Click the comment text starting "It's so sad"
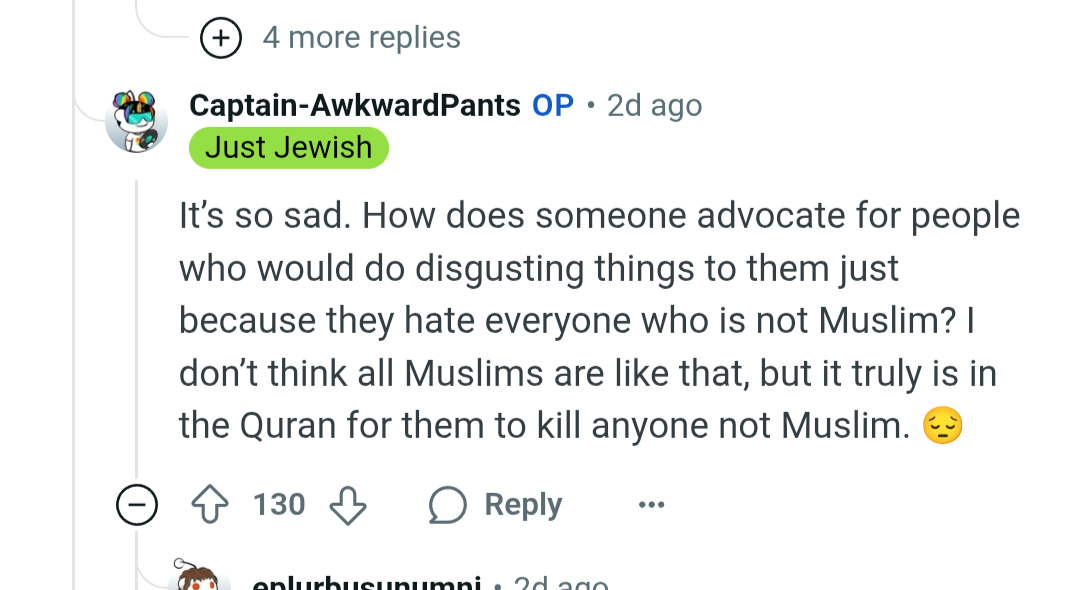Image resolution: width=1080 pixels, height=590 pixels. pos(598,322)
